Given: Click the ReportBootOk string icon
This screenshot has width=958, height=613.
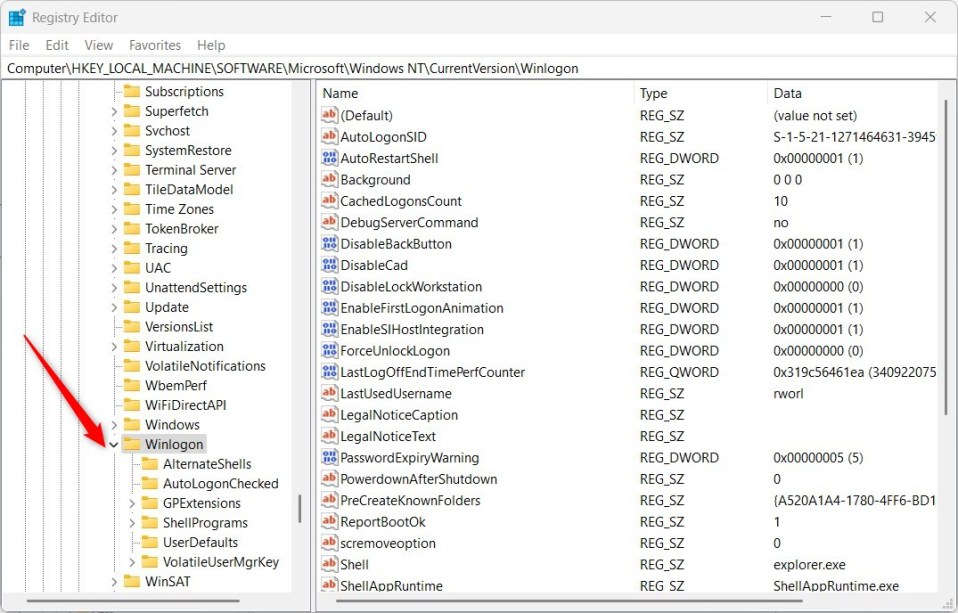Looking at the screenshot, I should pyautogui.click(x=329, y=522).
